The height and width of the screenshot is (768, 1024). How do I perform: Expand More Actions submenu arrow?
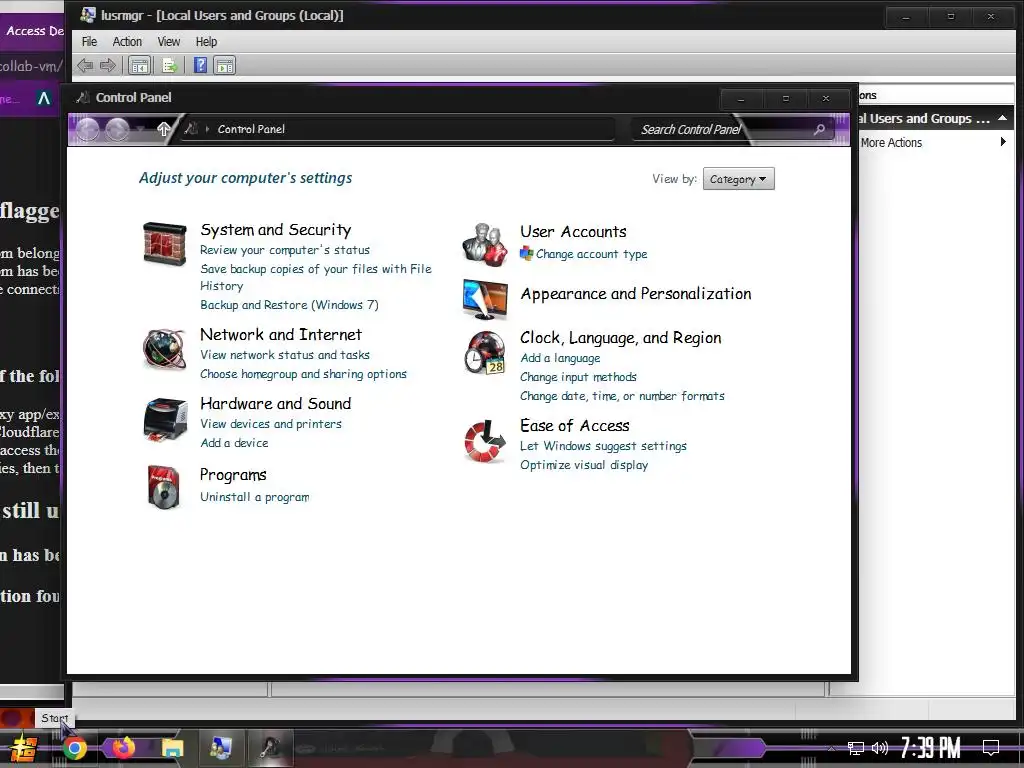(1003, 142)
